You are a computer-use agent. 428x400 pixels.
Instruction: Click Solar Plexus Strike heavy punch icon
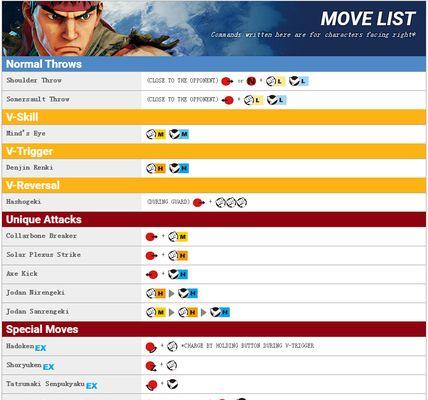178,256
